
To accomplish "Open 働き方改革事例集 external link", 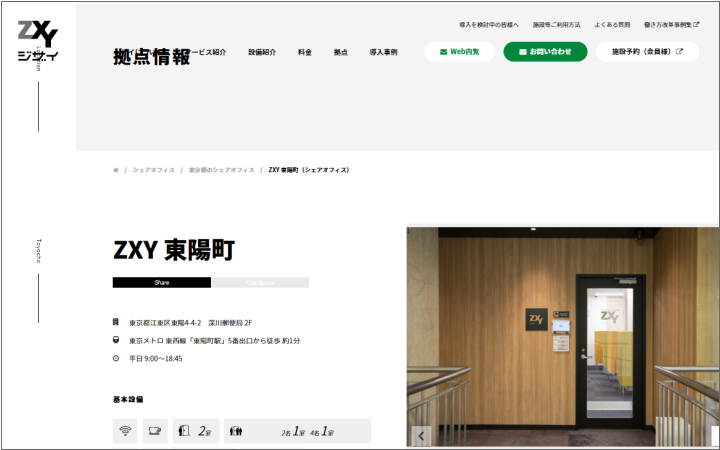I will tap(671, 25).
